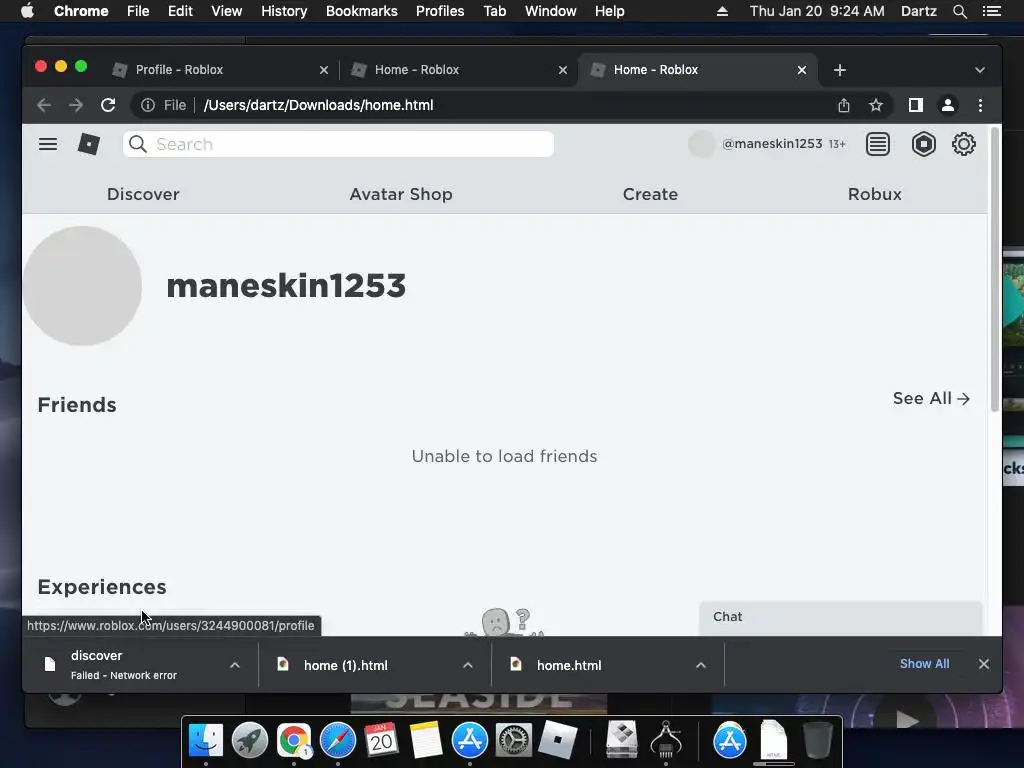1024x768 pixels.
Task: Open Notes from the Dock
Action: (426, 741)
